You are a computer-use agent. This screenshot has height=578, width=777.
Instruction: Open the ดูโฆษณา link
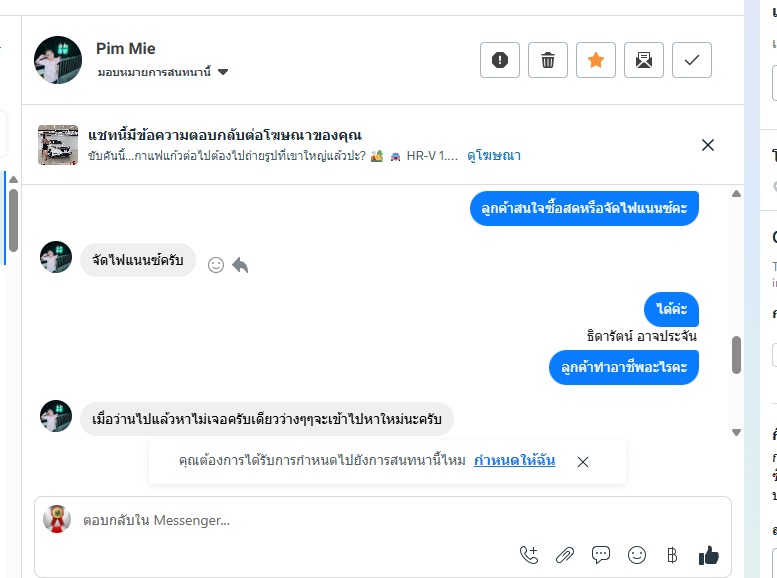click(494, 156)
